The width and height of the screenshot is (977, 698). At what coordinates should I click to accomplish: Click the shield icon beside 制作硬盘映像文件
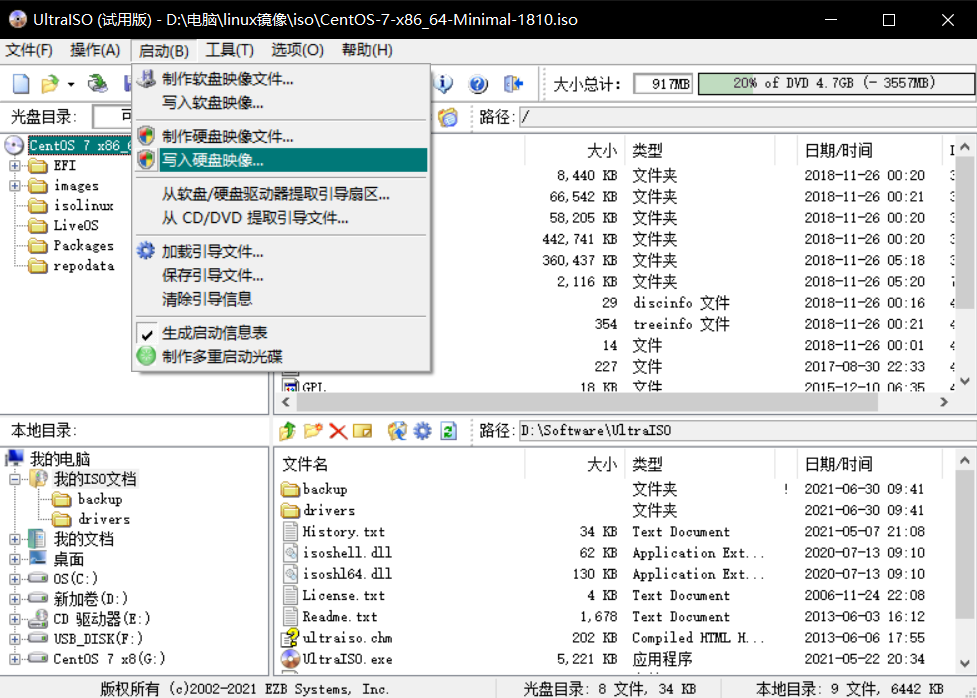pos(146,135)
